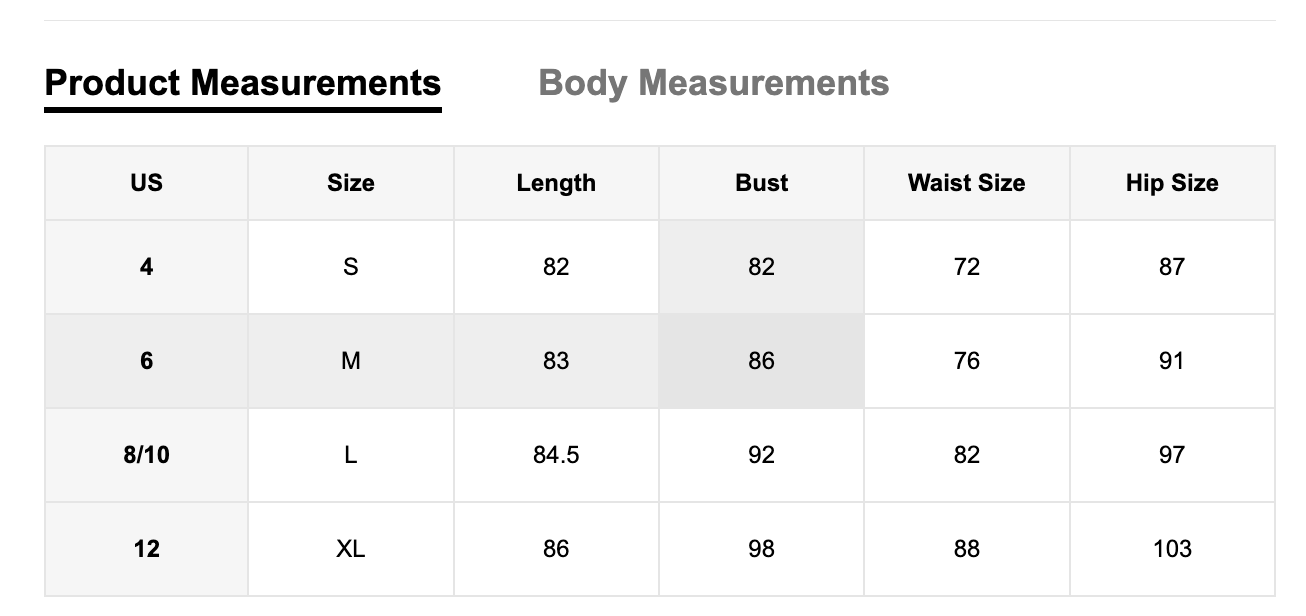The height and width of the screenshot is (616, 1306).
Task: Switch to the Body Measurements tab
Action: tap(714, 83)
